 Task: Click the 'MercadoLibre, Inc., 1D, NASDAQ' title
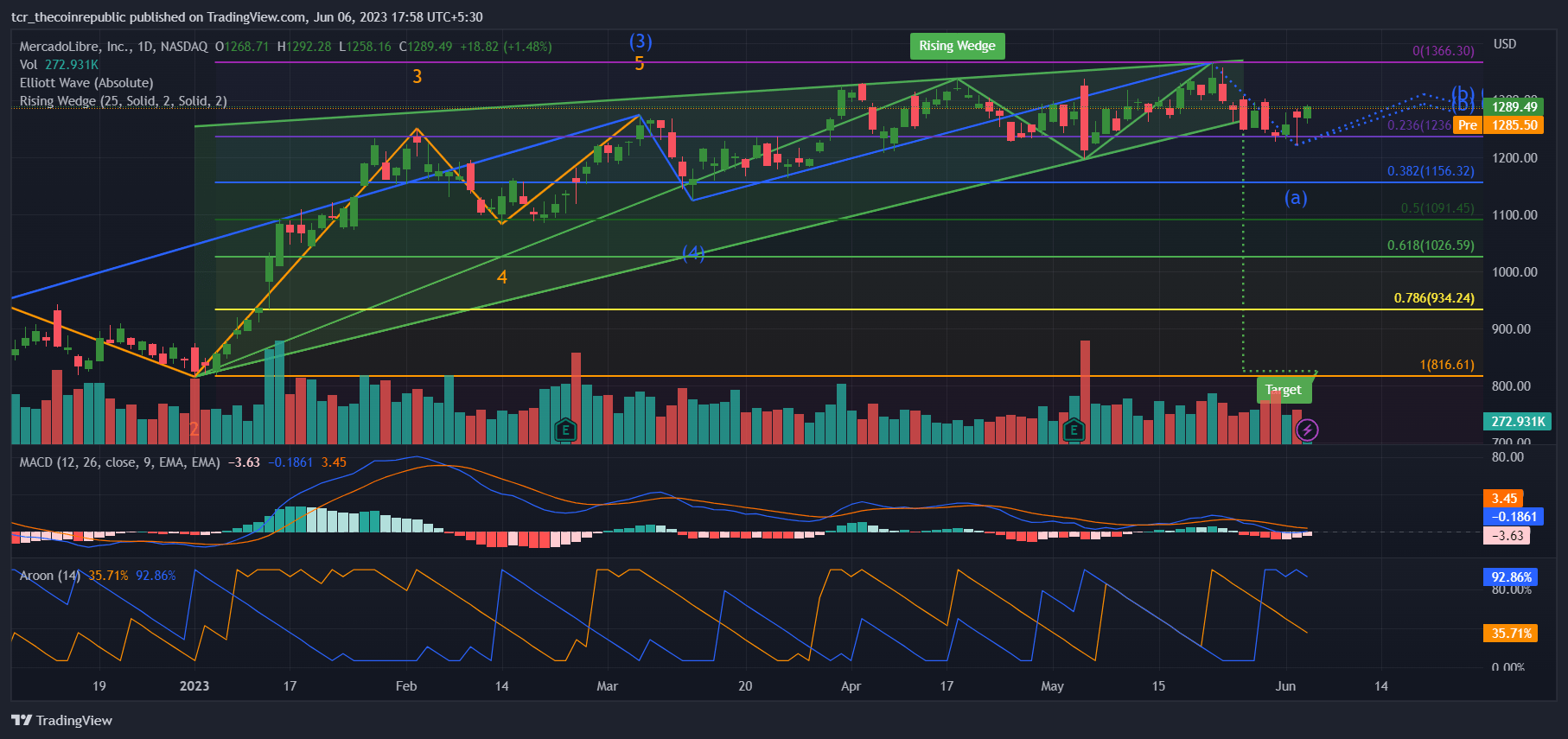pos(113,47)
